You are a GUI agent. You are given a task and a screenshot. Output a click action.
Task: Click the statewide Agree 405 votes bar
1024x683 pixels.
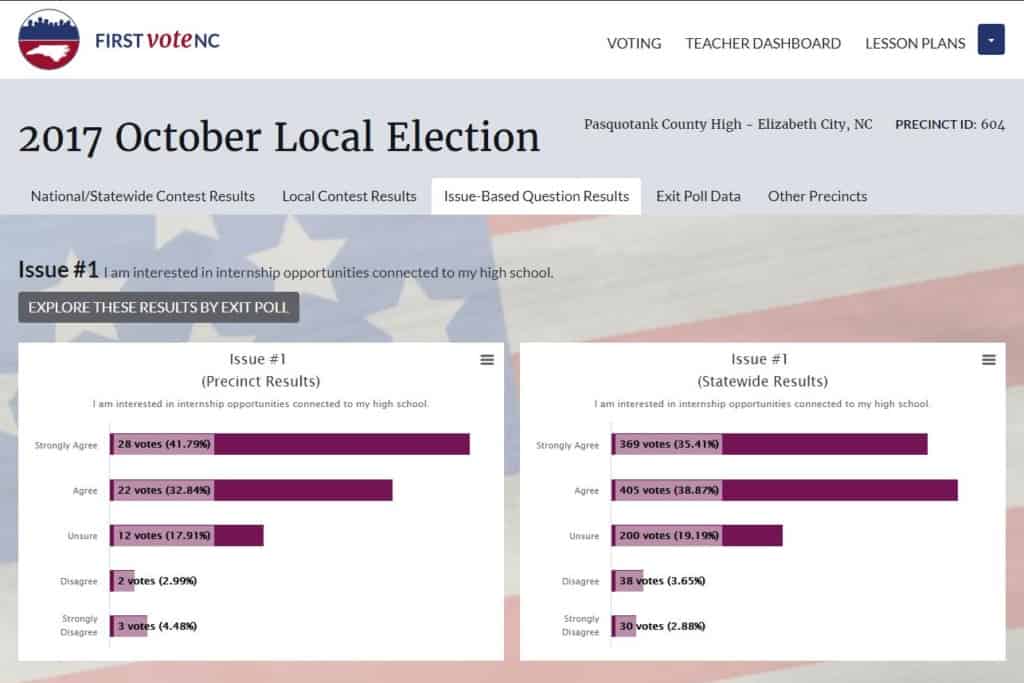point(785,490)
